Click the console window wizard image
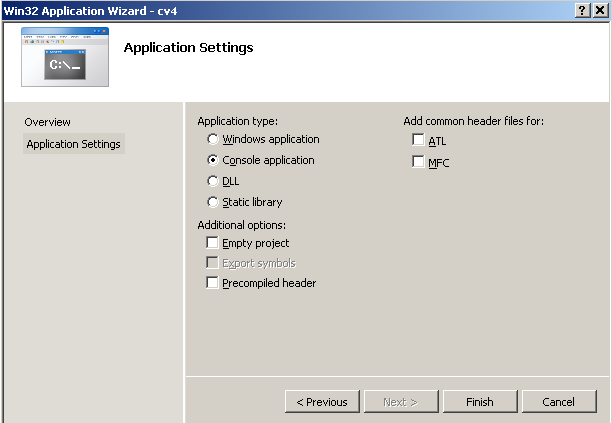Viewport: 612px width, 423px height. pos(65,57)
